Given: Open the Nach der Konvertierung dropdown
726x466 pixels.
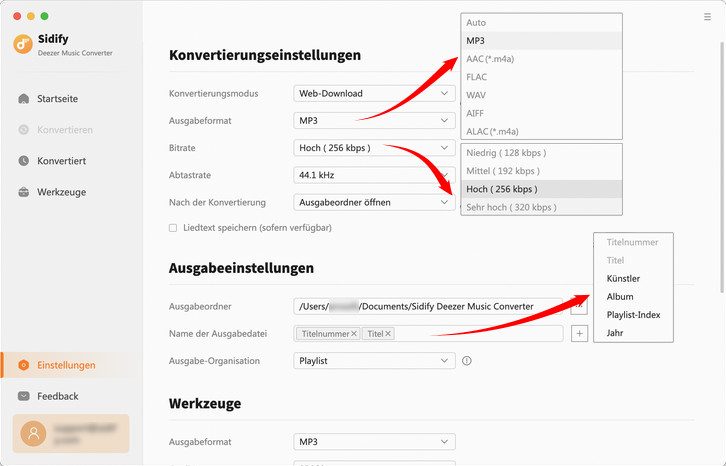Looking at the screenshot, I should (x=374, y=202).
